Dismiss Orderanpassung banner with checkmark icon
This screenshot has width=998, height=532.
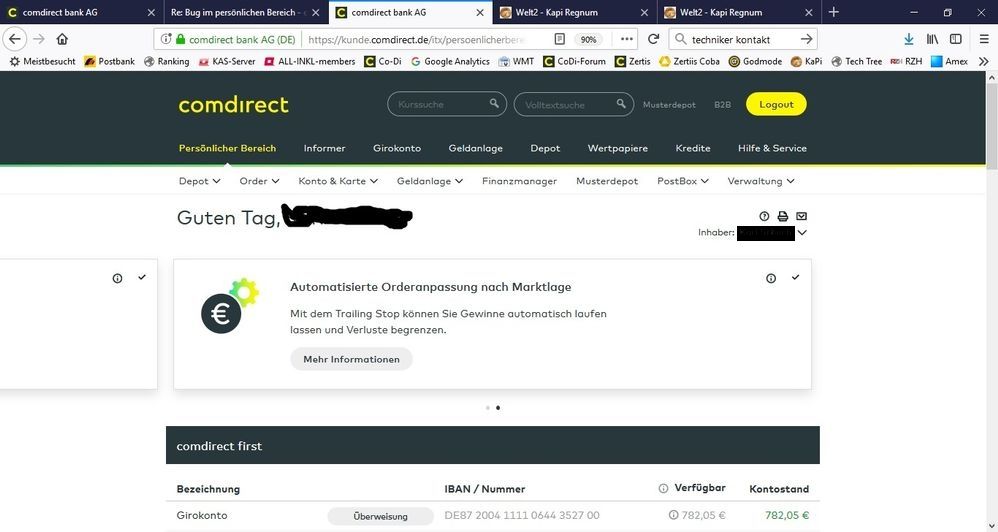coord(795,277)
